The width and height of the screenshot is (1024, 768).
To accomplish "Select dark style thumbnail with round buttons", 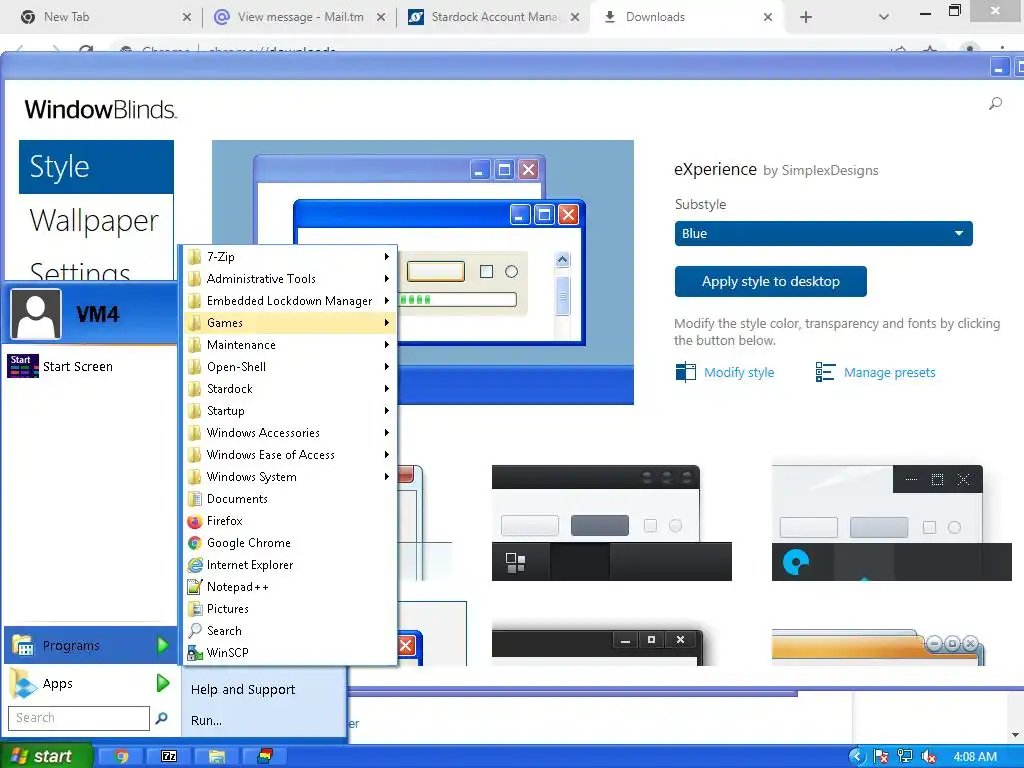I will [611, 522].
